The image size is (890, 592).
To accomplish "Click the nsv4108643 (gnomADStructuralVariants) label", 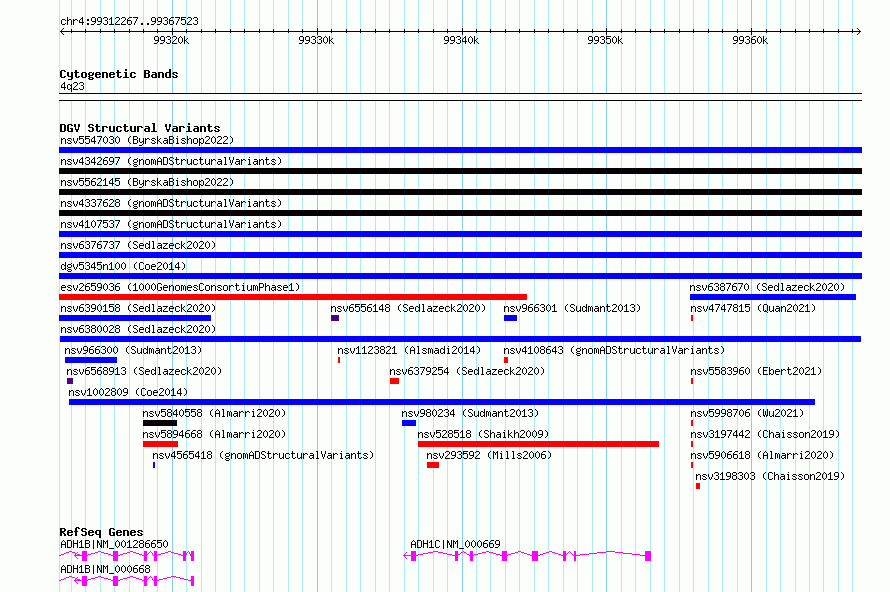I will point(614,350).
